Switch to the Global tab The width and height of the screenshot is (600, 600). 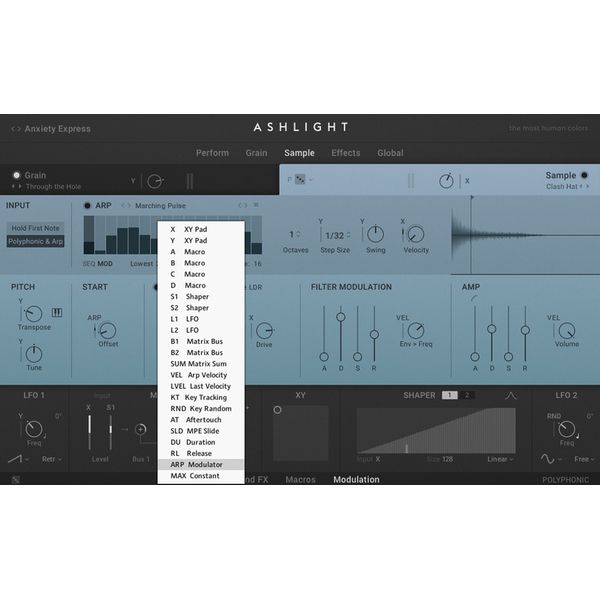click(390, 153)
